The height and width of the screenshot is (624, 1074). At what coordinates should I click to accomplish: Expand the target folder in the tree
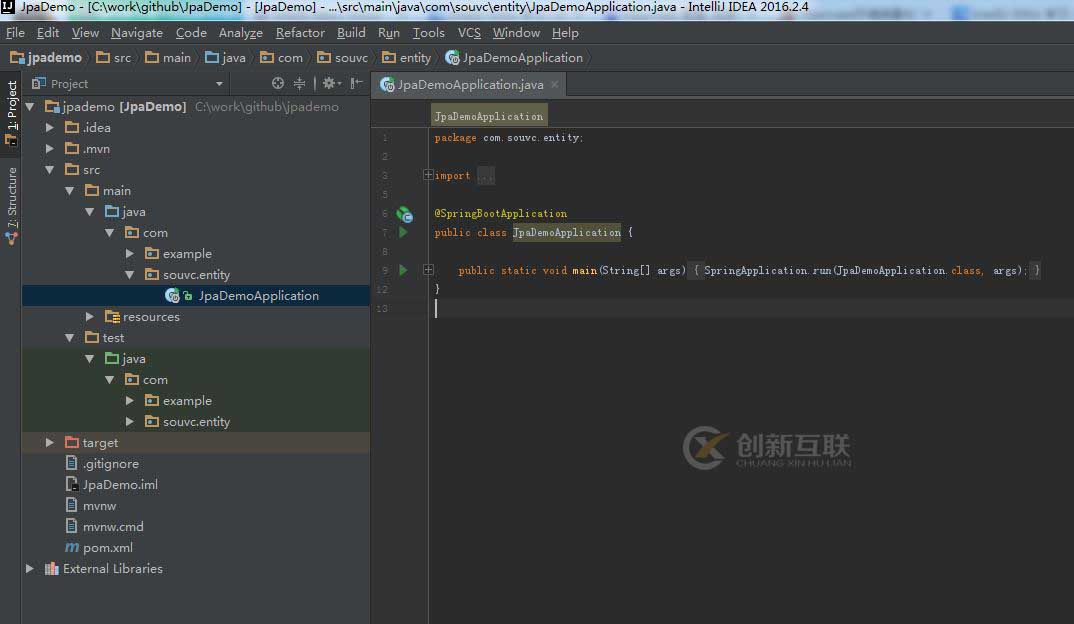[x=50, y=442]
